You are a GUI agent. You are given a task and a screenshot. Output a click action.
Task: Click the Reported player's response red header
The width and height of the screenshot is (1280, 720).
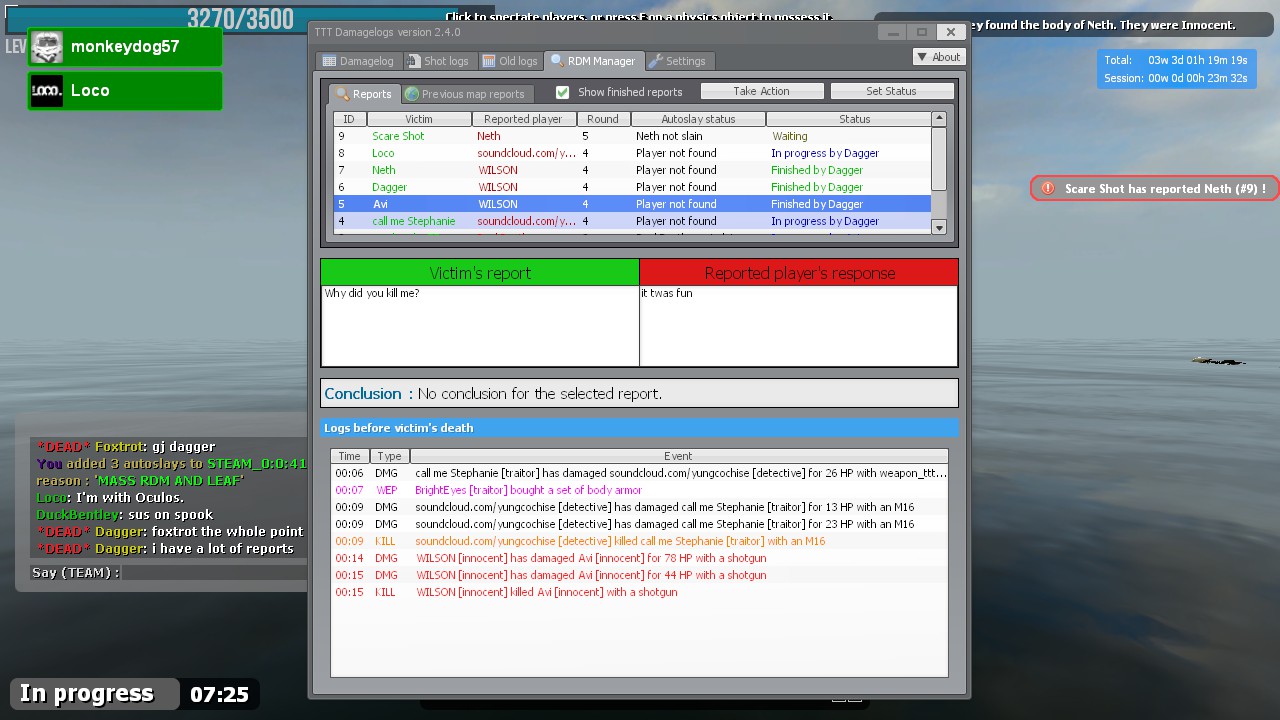(799, 273)
